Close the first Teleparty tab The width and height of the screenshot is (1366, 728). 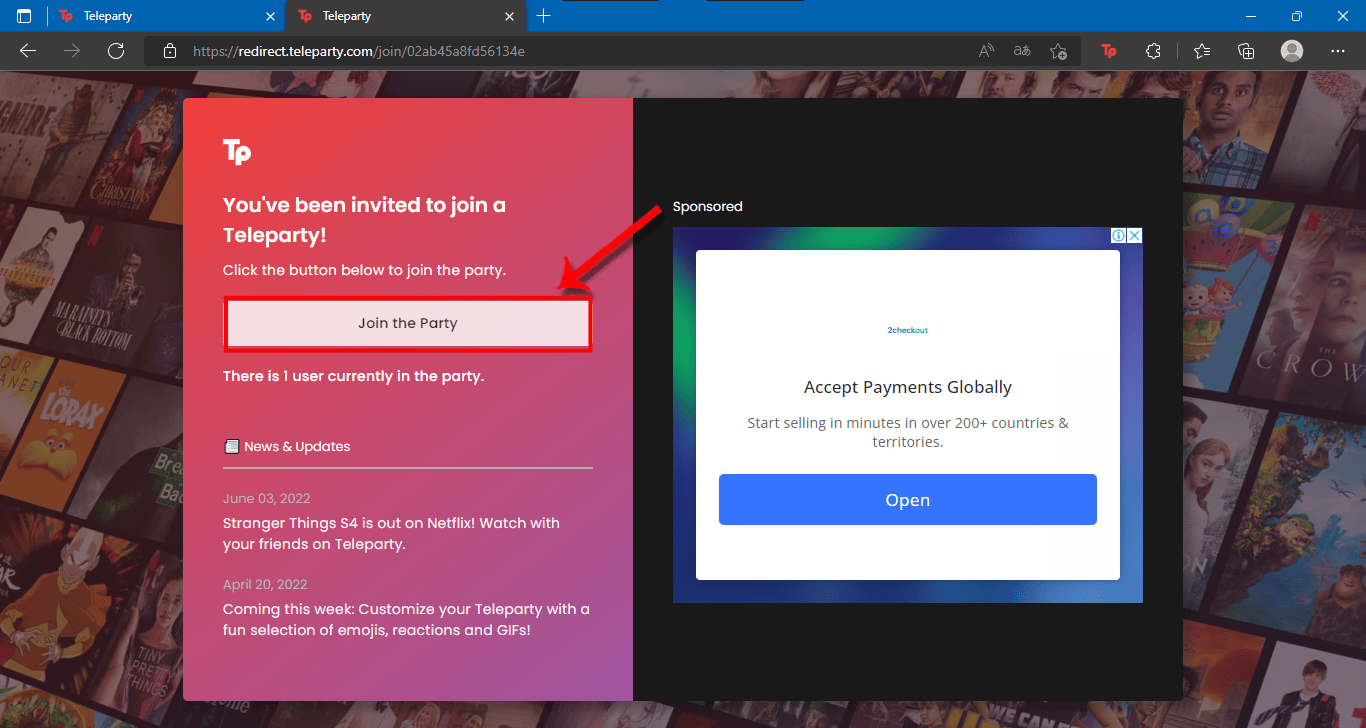click(x=270, y=16)
